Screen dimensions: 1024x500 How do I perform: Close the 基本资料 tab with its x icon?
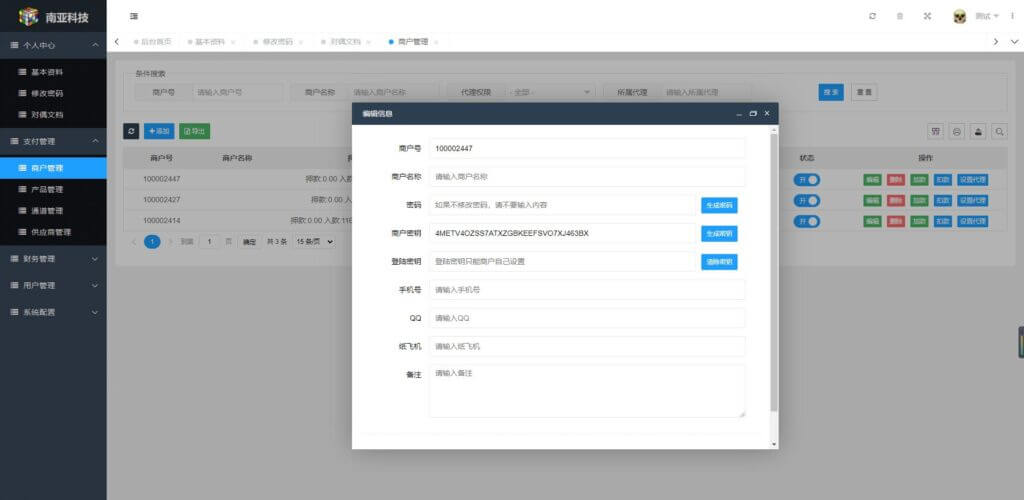click(233, 42)
